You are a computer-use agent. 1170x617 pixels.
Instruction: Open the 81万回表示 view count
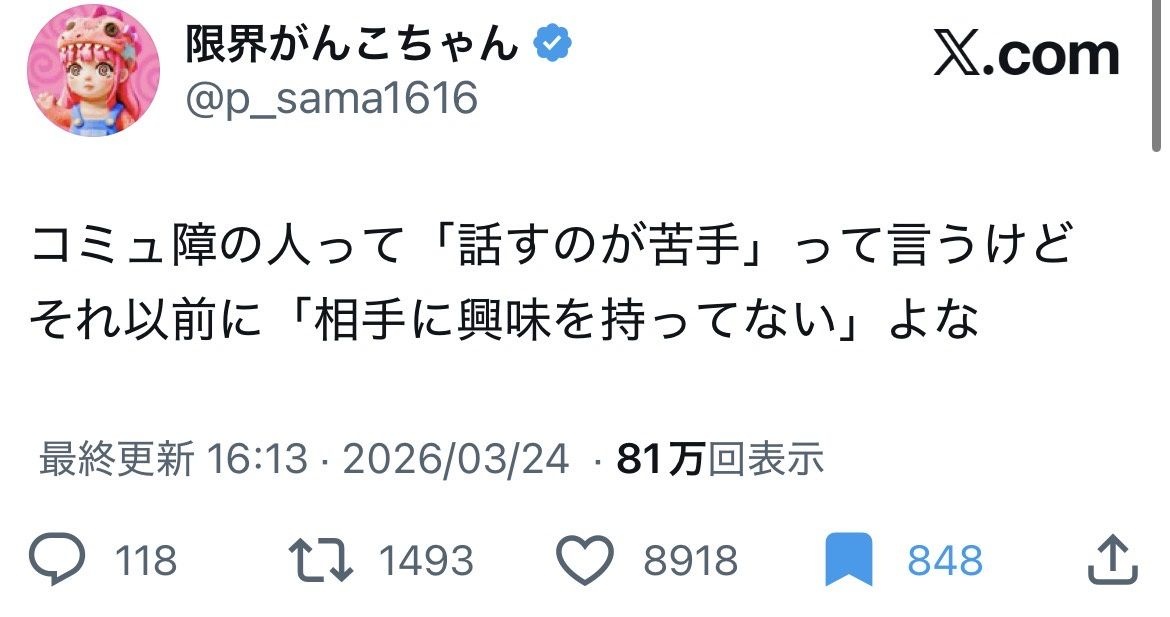720,460
